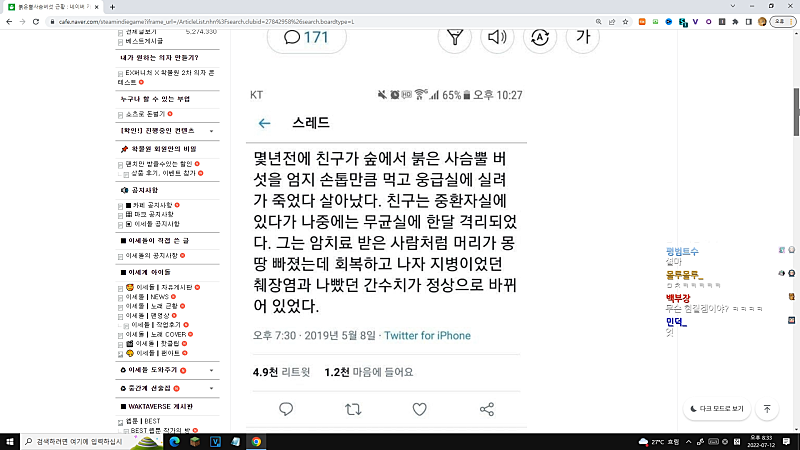This screenshot has height=450, width=800.
Task: Open the 이세돌 | NEWS board
Action: click(x=151, y=297)
